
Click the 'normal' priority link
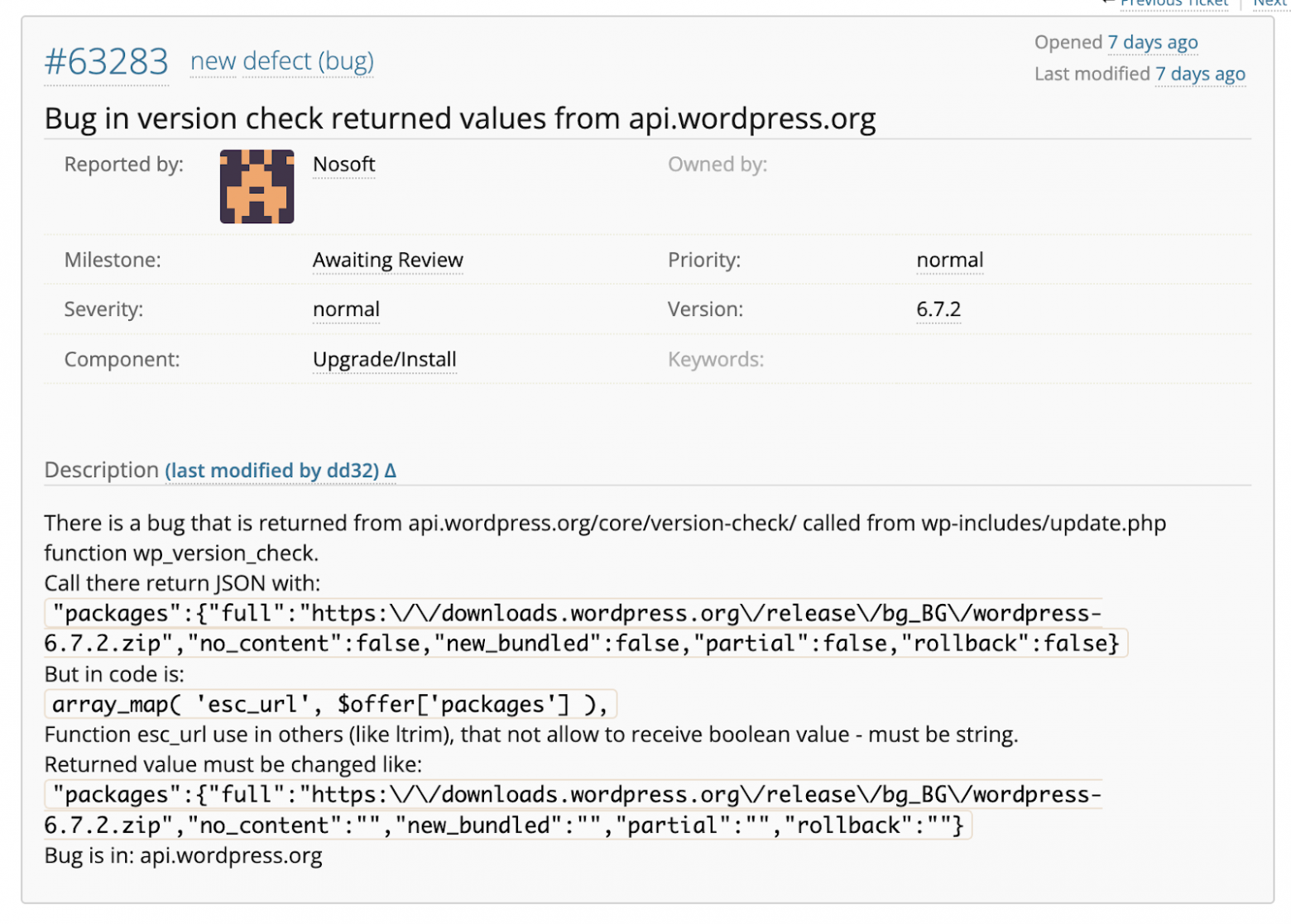pos(949,260)
